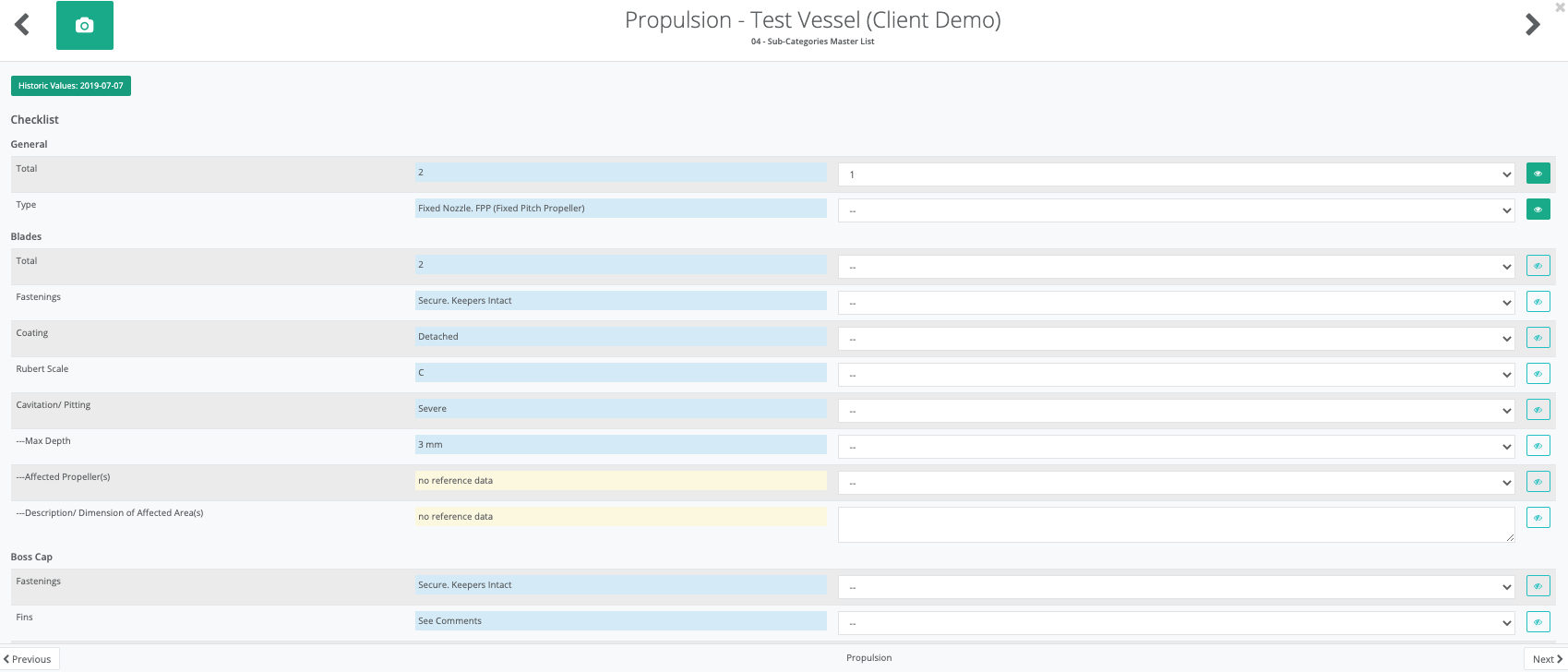The image size is (1568, 672).
Task: Click eye icon for Affected Propeller(s) row
Action: (1538, 482)
